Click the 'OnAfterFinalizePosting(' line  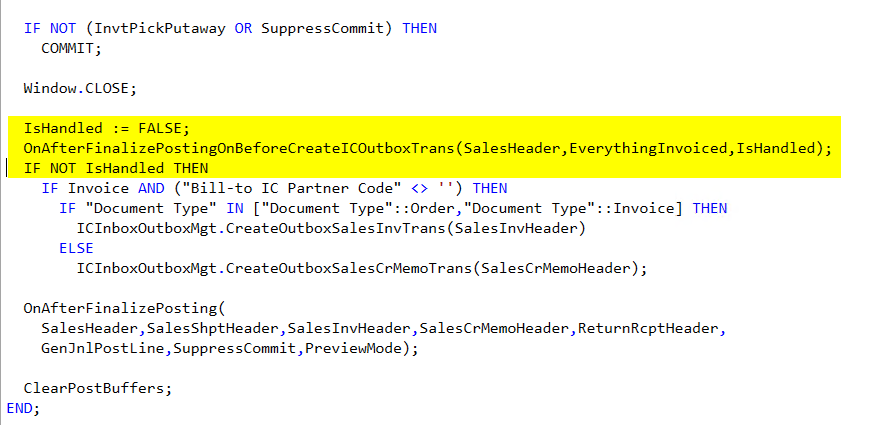click(x=124, y=308)
